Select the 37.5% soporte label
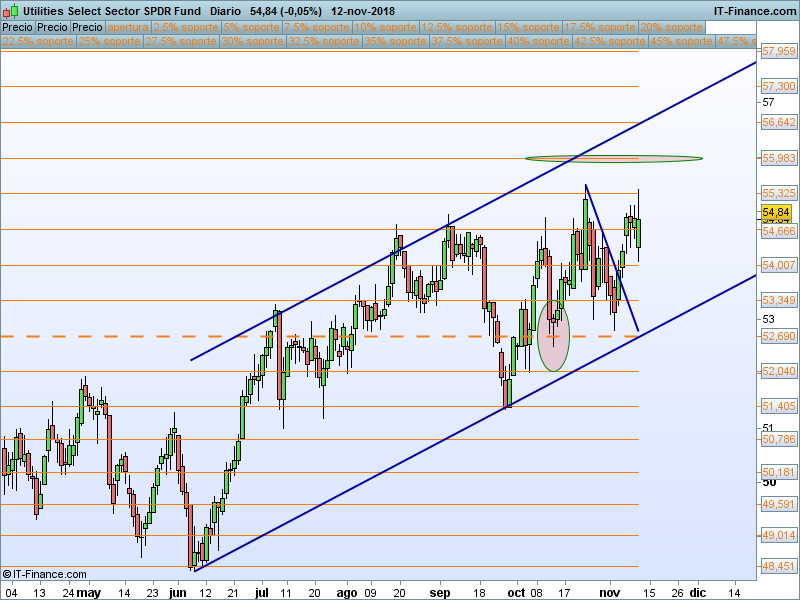800x600 pixels. [467, 41]
